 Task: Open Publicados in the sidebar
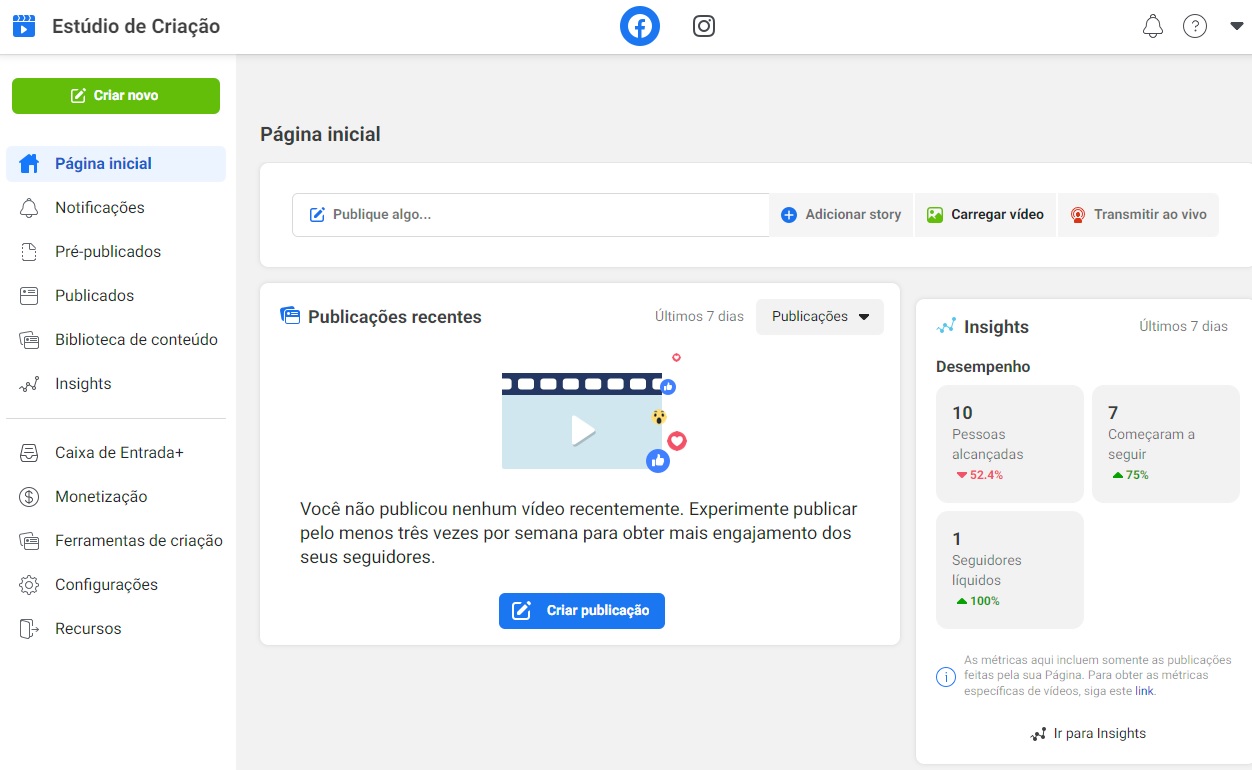point(116,296)
